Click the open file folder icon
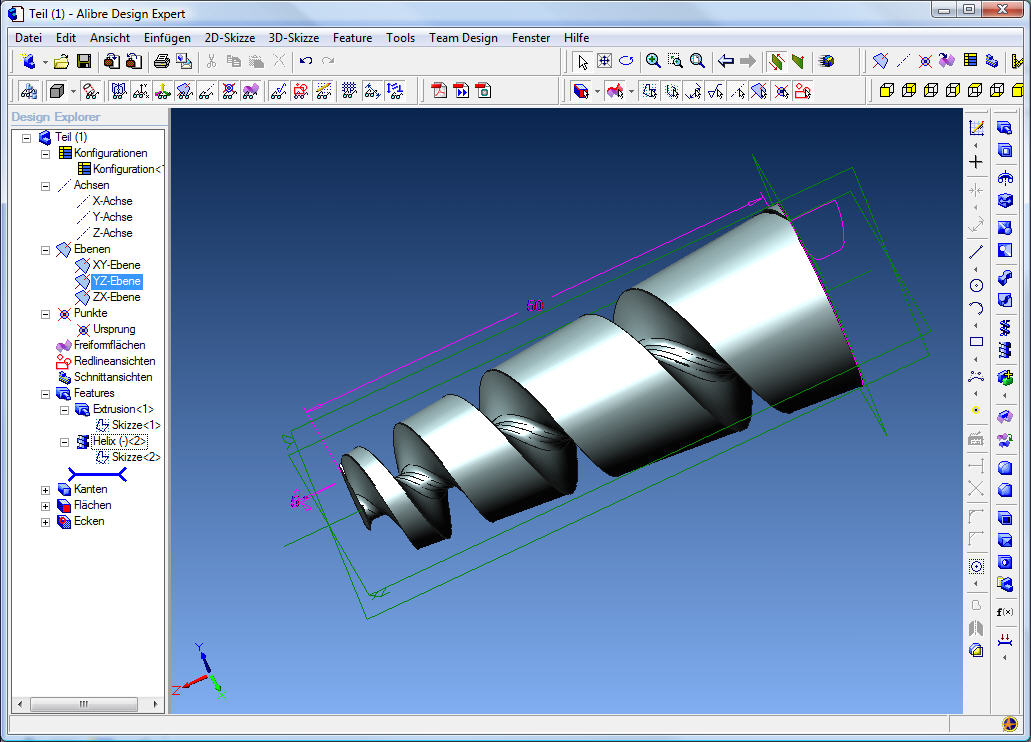 [61, 61]
